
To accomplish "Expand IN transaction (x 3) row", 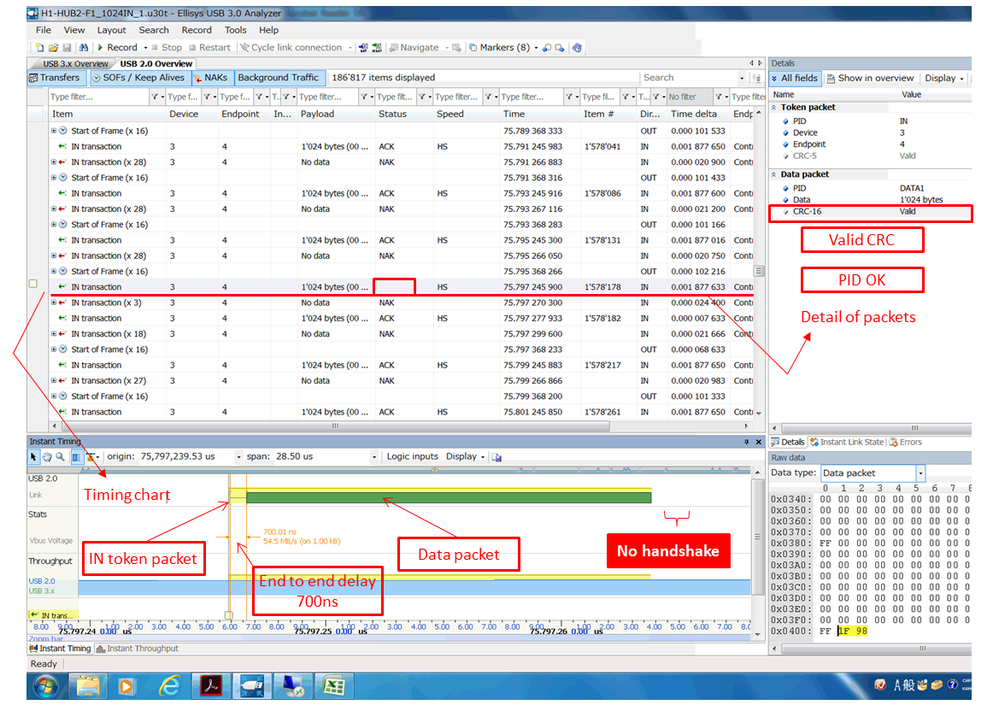I will pos(54,303).
